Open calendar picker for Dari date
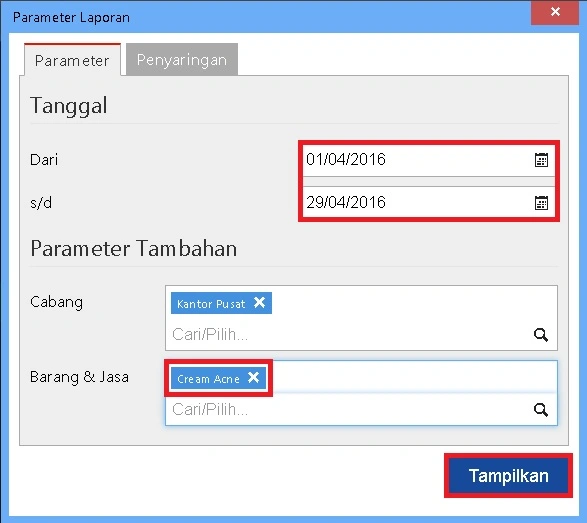The image size is (587, 523). (x=541, y=160)
